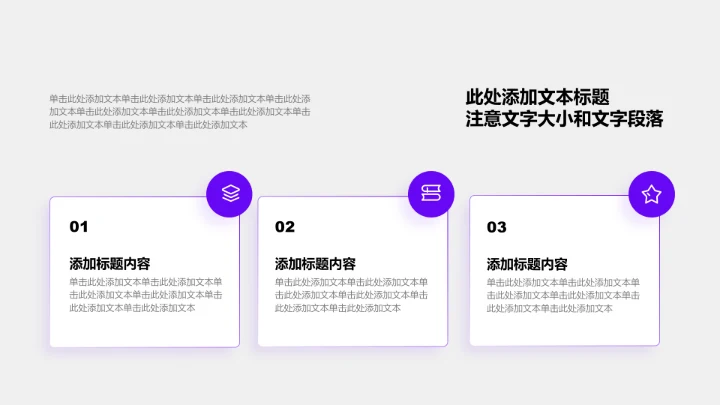Click the 注意文字大小和文字段落 heading line
The image size is (720, 405).
[564, 120]
